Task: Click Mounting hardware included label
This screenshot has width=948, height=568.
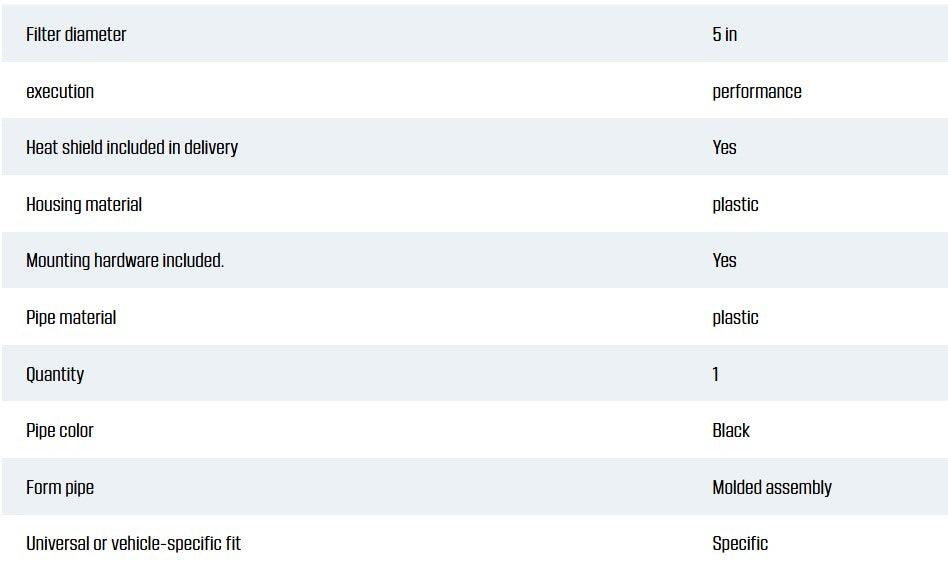Action: 125,260
